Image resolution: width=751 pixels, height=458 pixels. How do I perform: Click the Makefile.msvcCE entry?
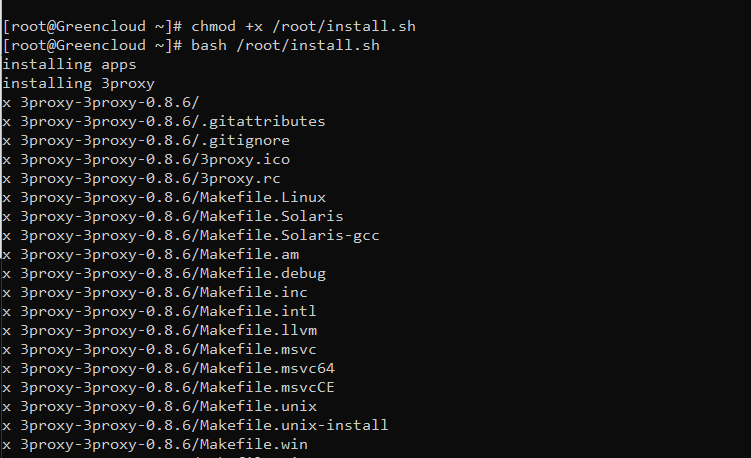(x=169, y=388)
